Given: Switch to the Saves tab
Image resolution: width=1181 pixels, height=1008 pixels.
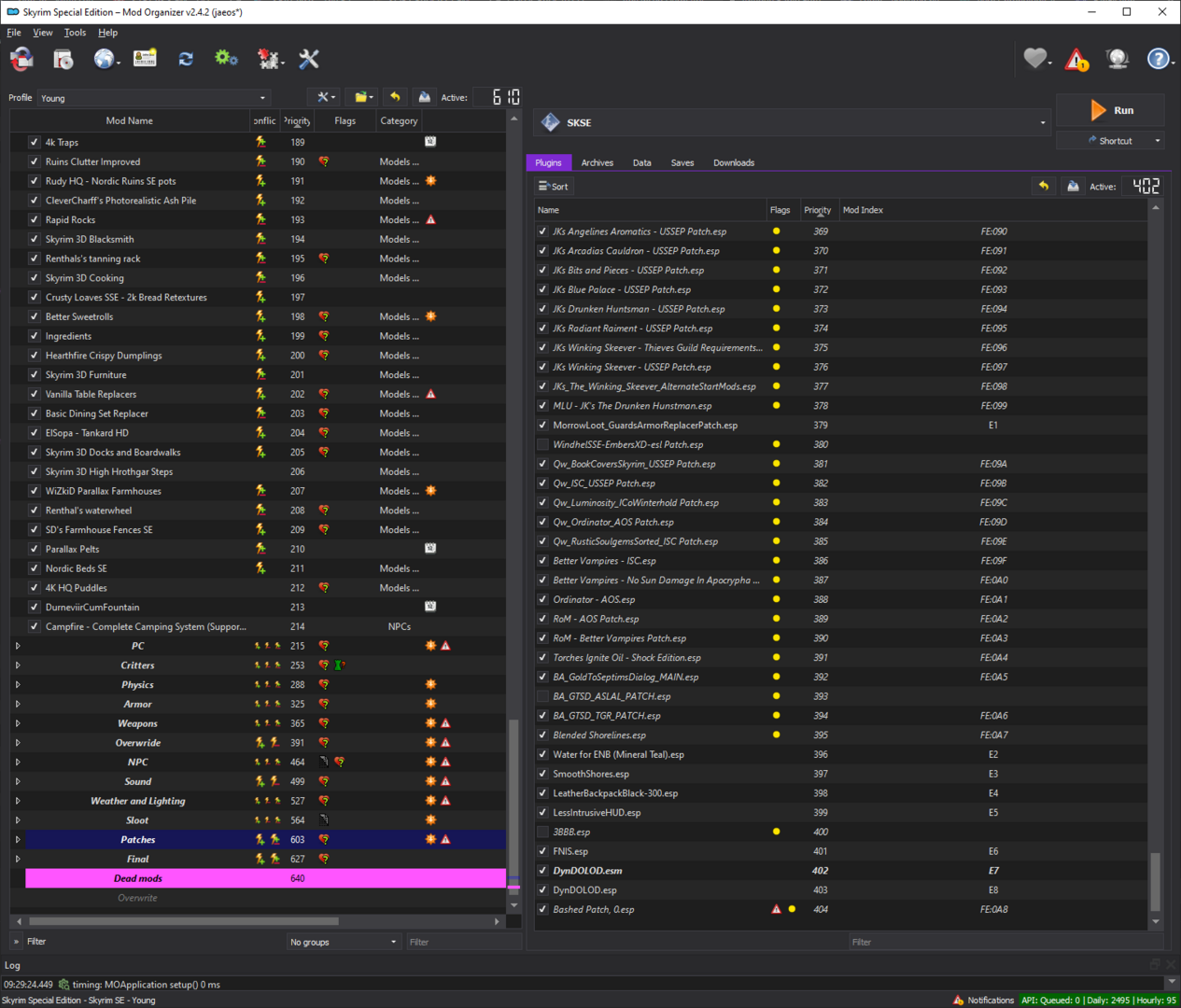Looking at the screenshot, I should [x=682, y=162].
